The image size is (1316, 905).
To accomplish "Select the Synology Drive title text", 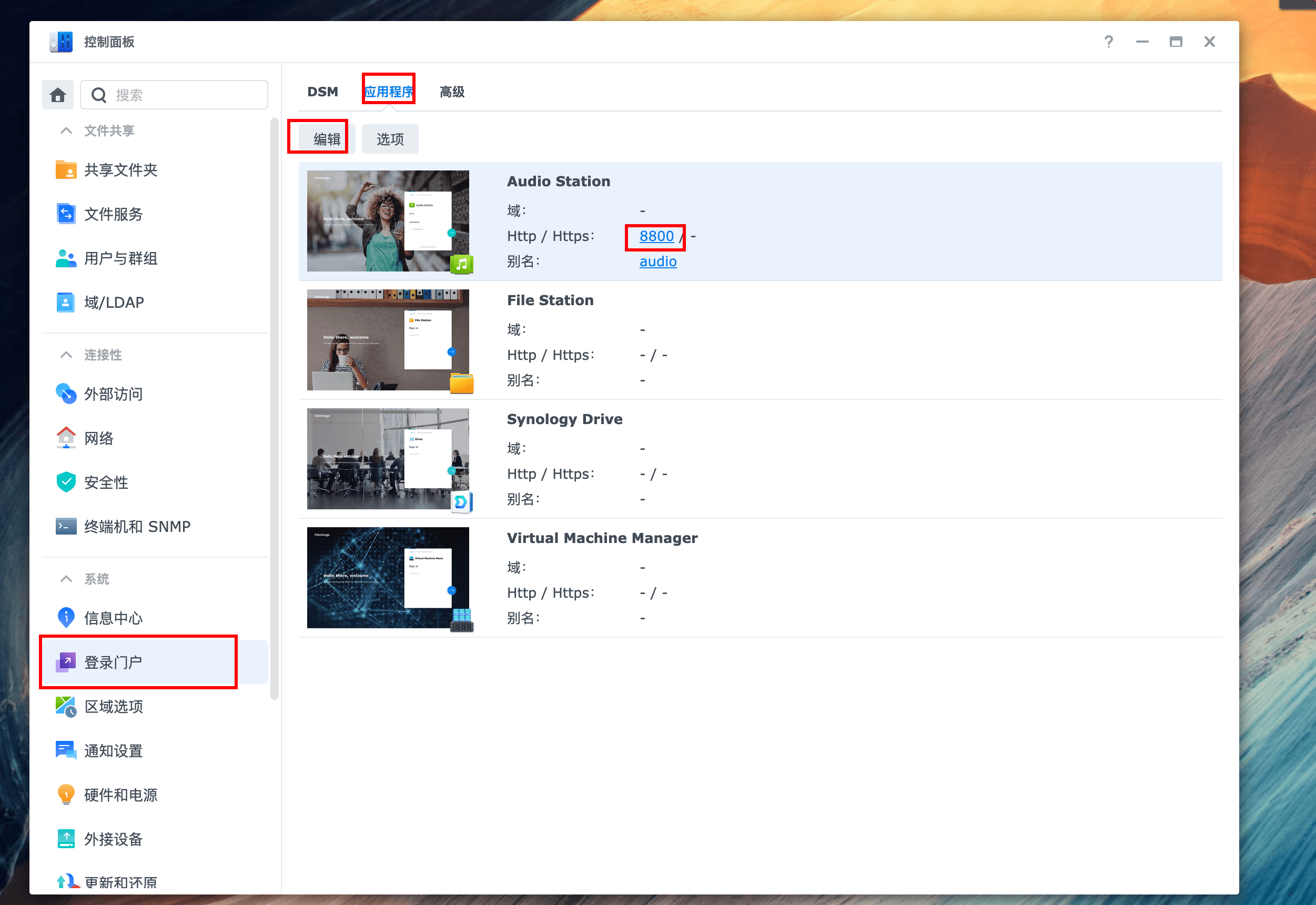I will click(x=564, y=419).
